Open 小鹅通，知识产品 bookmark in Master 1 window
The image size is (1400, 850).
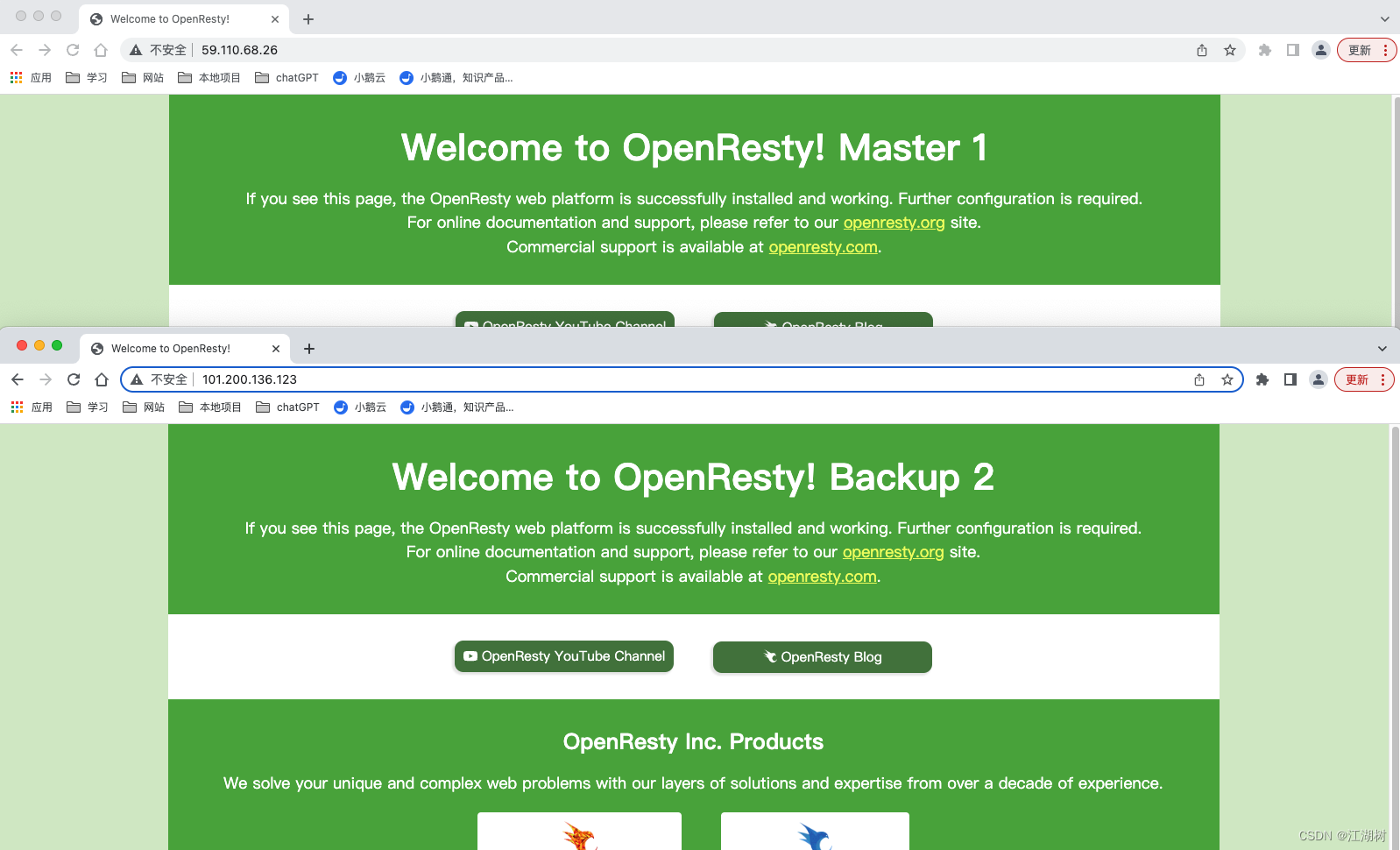[456, 78]
